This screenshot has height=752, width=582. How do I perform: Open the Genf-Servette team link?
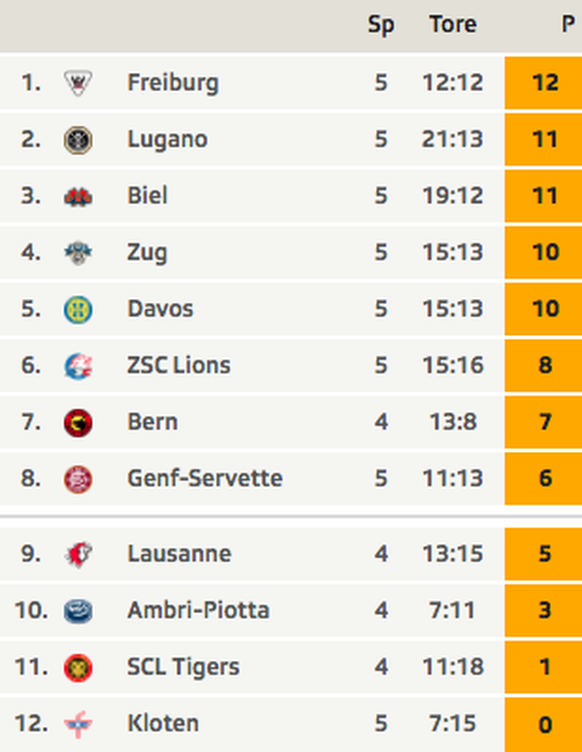coord(205,478)
